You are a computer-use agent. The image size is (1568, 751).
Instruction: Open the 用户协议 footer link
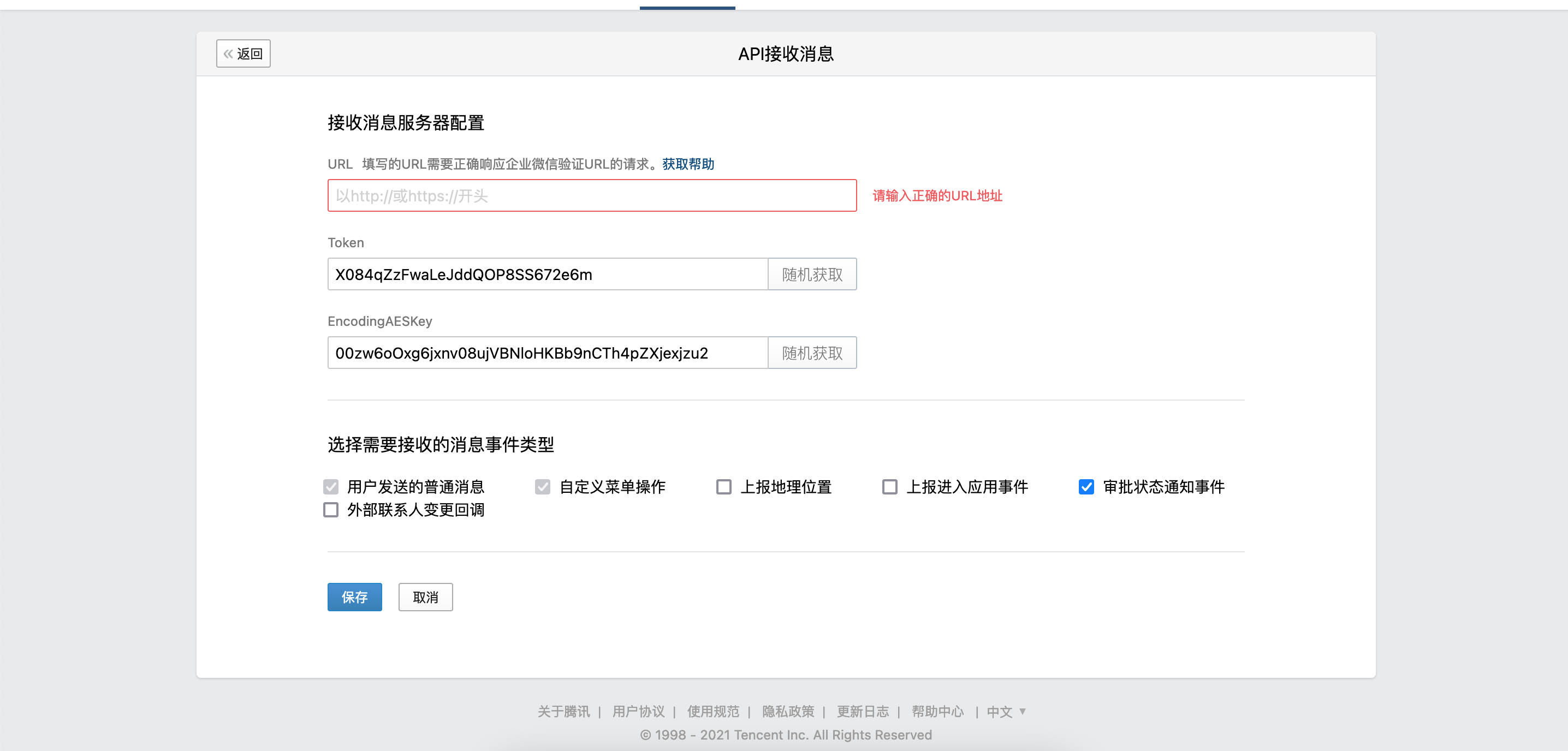tap(638, 711)
